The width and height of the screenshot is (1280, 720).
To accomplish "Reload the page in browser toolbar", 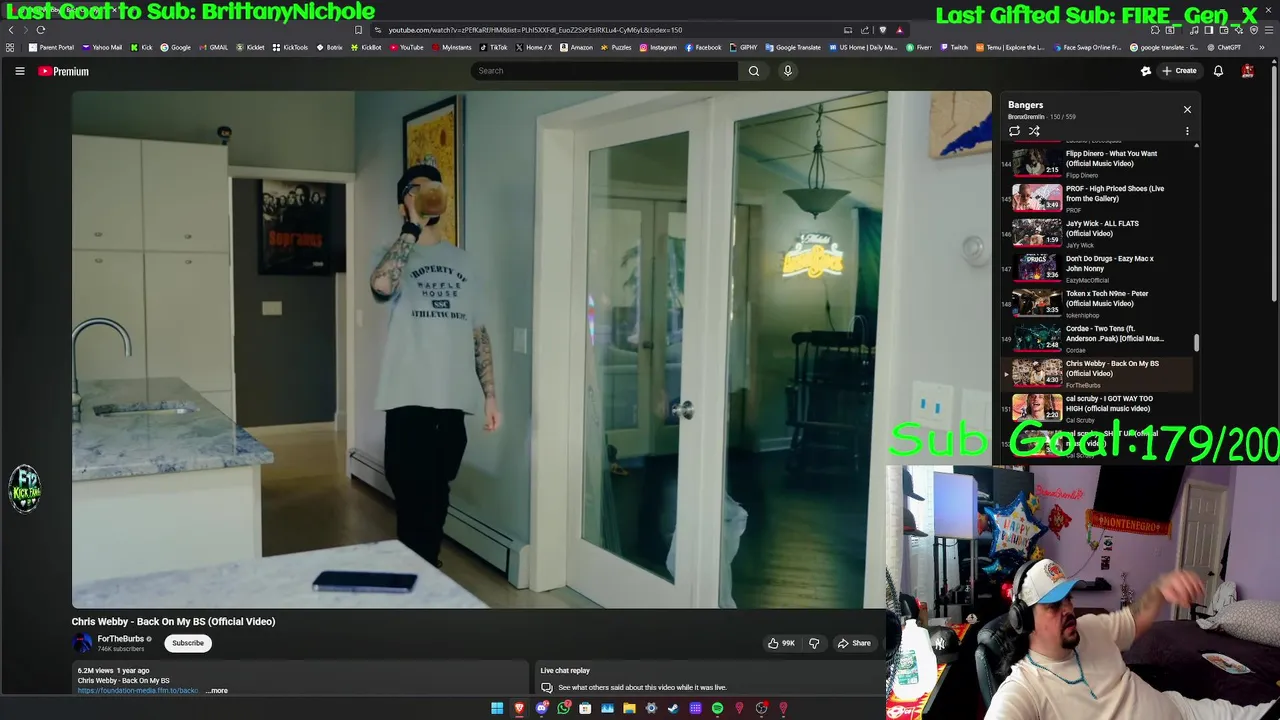I will (x=41, y=30).
